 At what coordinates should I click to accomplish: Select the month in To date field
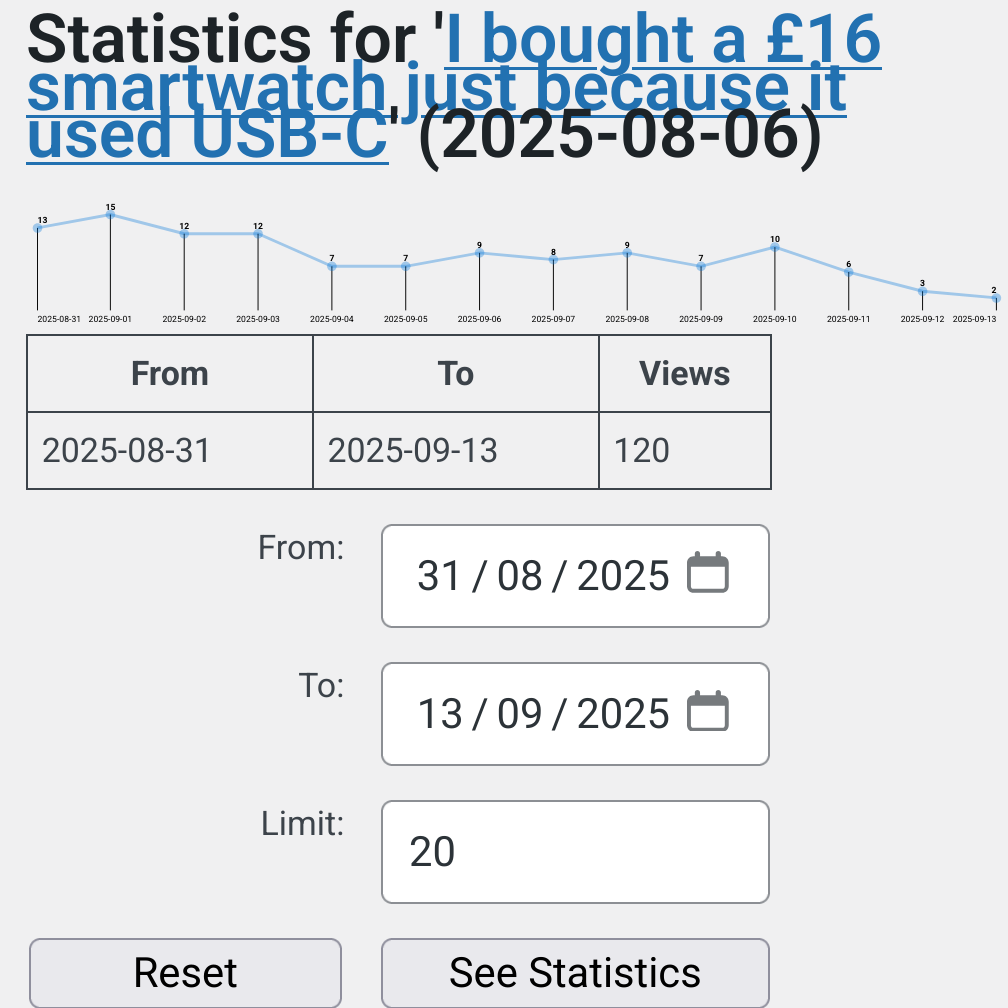point(519,714)
